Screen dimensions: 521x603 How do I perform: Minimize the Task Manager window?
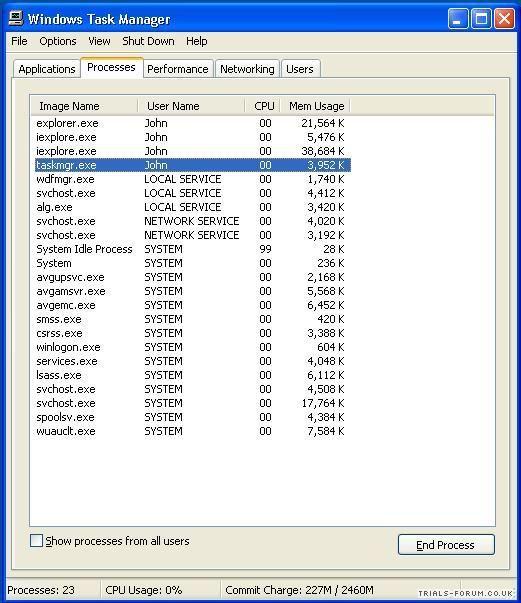[458, 18]
